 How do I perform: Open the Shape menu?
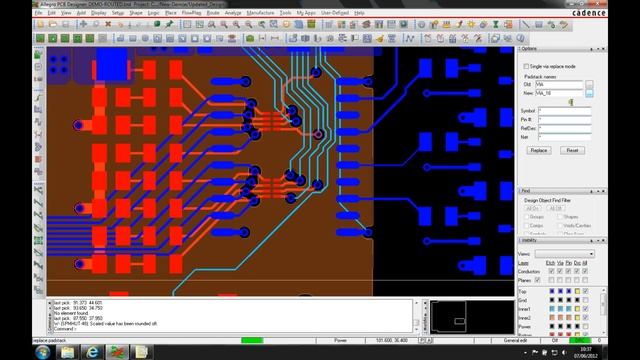(x=136, y=13)
